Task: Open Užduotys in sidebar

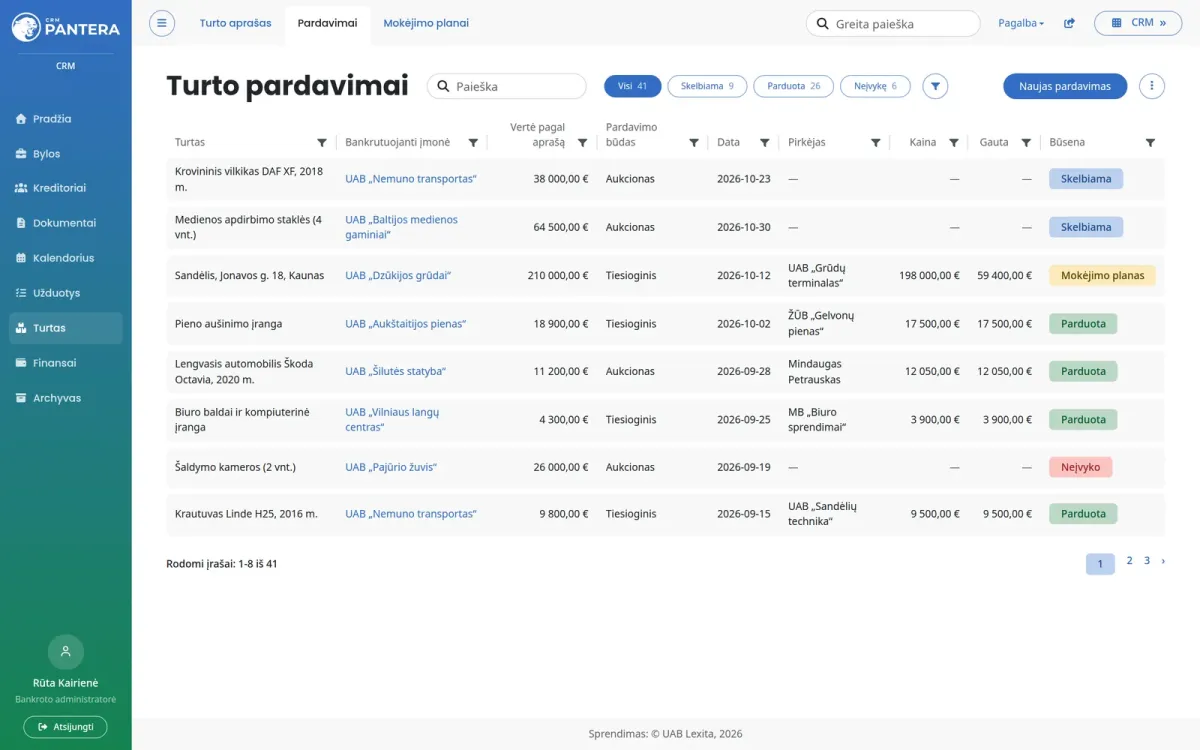Action: coord(66,293)
